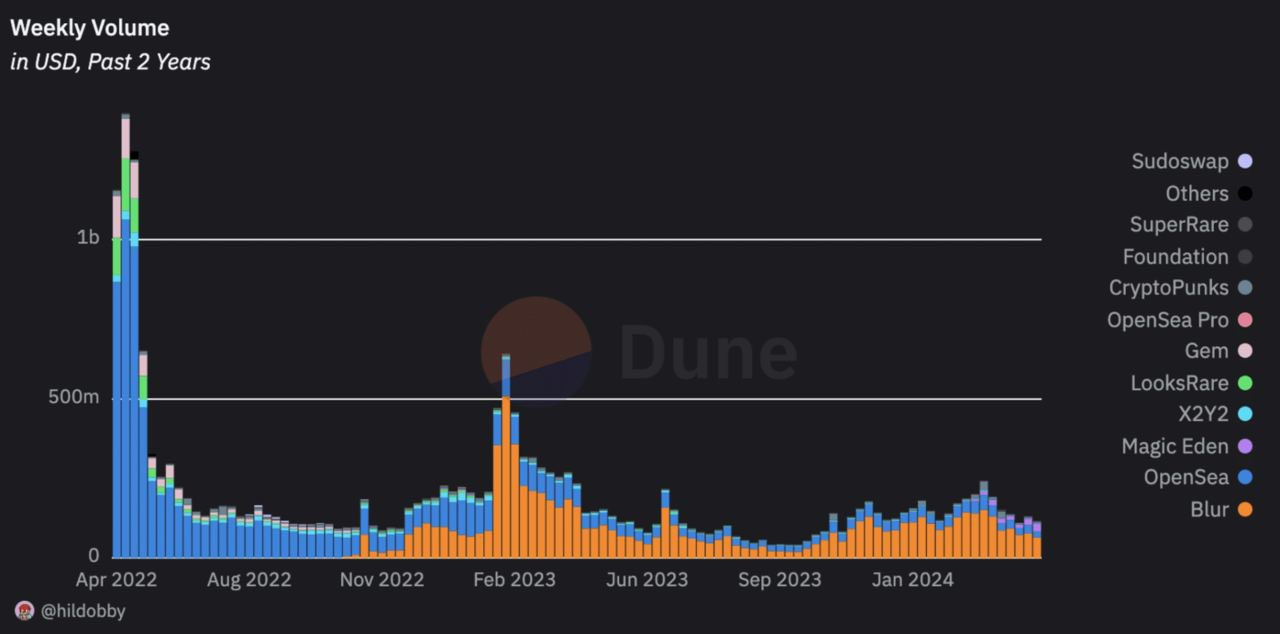Click the 1b y-axis gridline label
1280x634 pixels.
[x=88, y=238]
